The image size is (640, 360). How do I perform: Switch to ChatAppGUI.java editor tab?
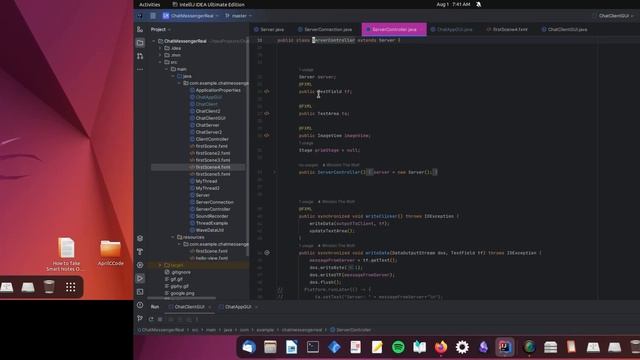(x=451, y=29)
